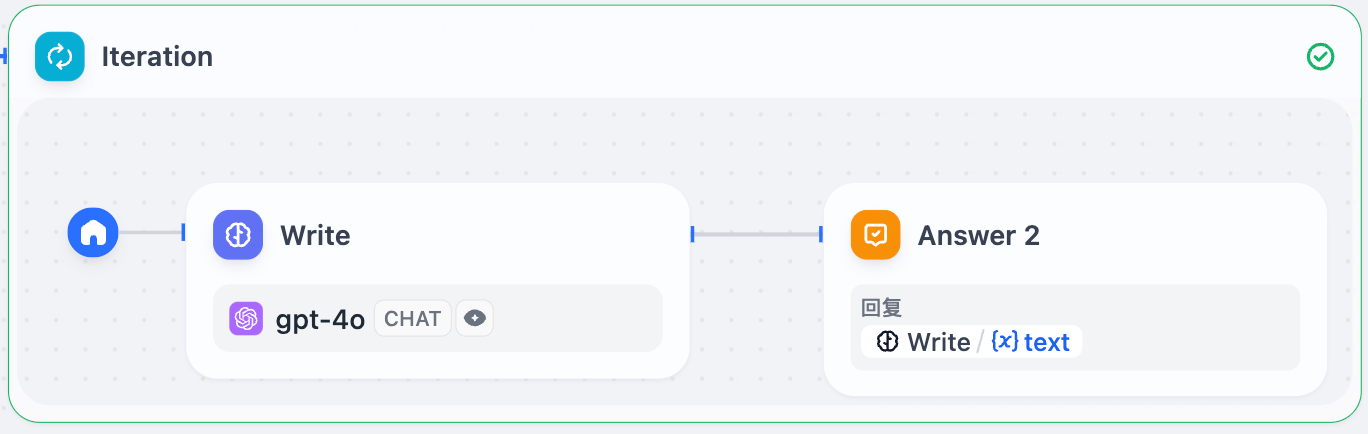Click the purple gpt-4o model icon

(x=245, y=318)
